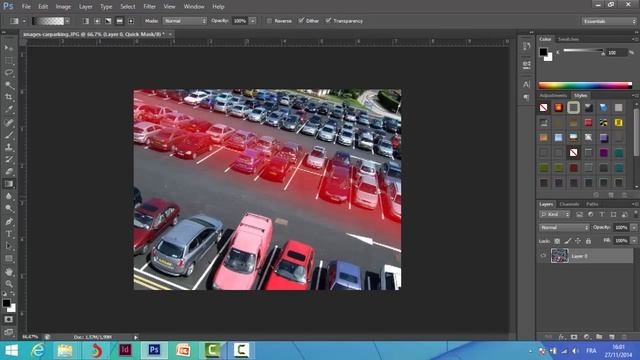Click the color spectrum ramp
Image resolution: width=640 pixels, height=360 pixels.
pos(585,85)
